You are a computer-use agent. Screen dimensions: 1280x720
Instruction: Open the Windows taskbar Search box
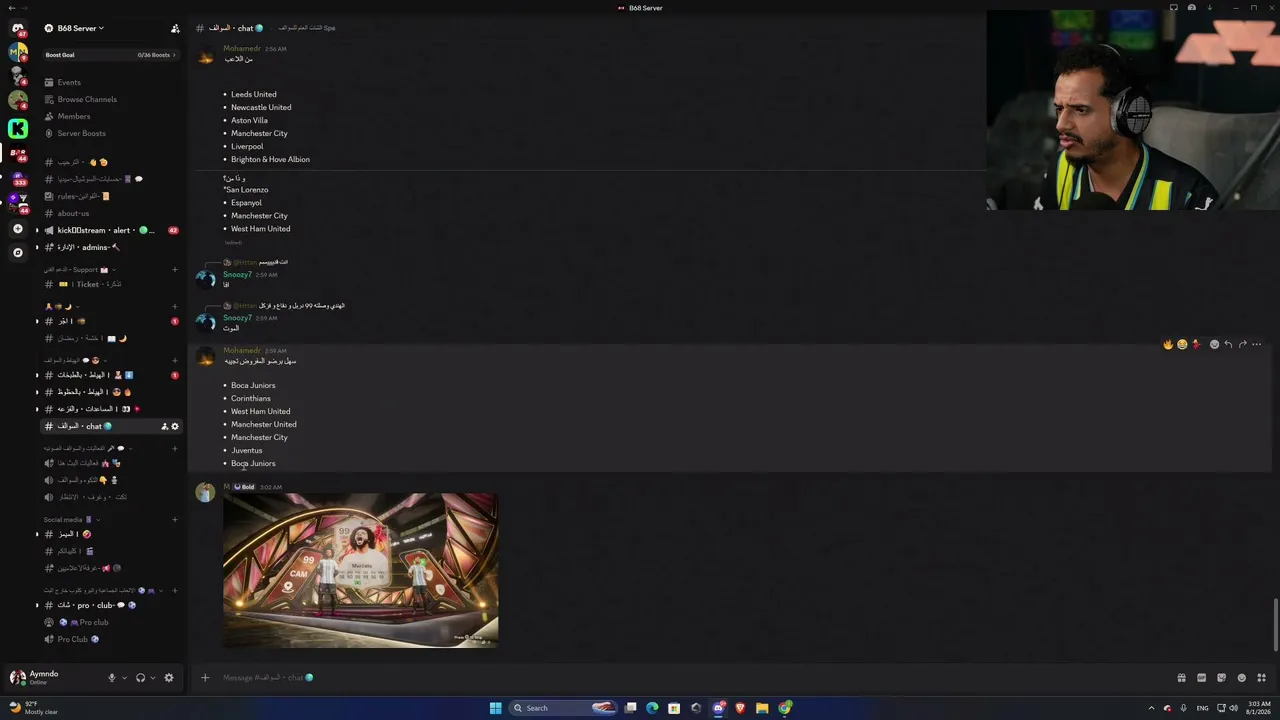(563, 708)
